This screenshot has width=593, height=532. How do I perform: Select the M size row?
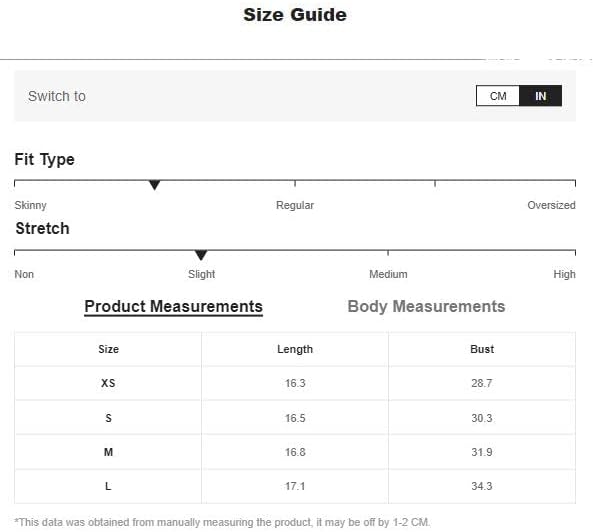point(295,452)
